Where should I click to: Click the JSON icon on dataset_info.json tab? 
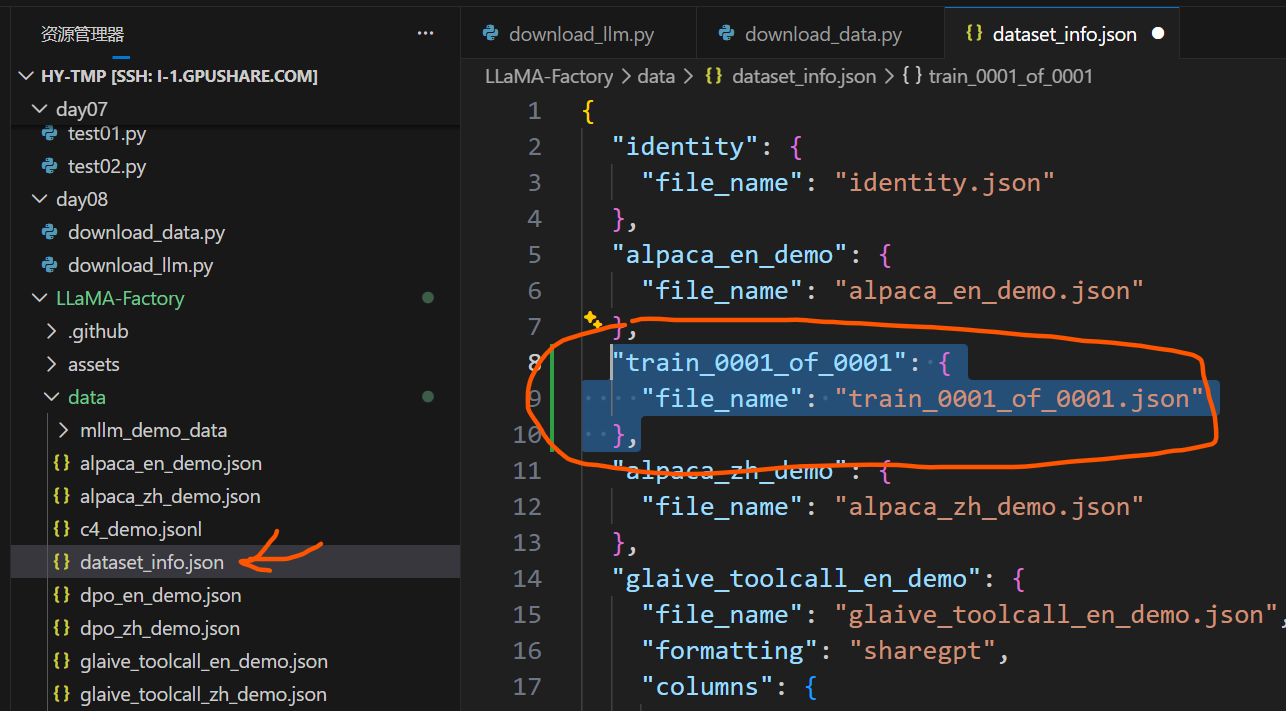[x=974, y=33]
